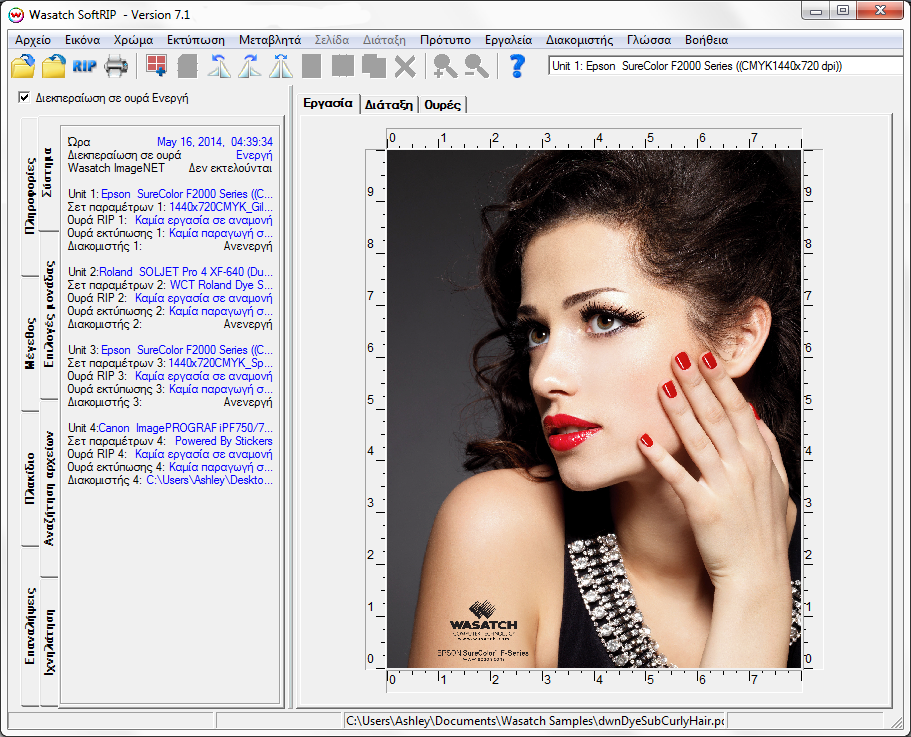The height and width of the screenshot is (737, 911).
Task: Click the printer icon in toolbar
Action: click(x=117, y=67)
